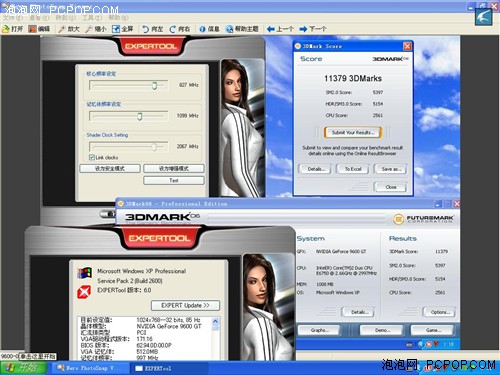Viewport: 500px width, 375px height.
Task: Click the bird logo in the top-right corner
Action: click(484, 17)
